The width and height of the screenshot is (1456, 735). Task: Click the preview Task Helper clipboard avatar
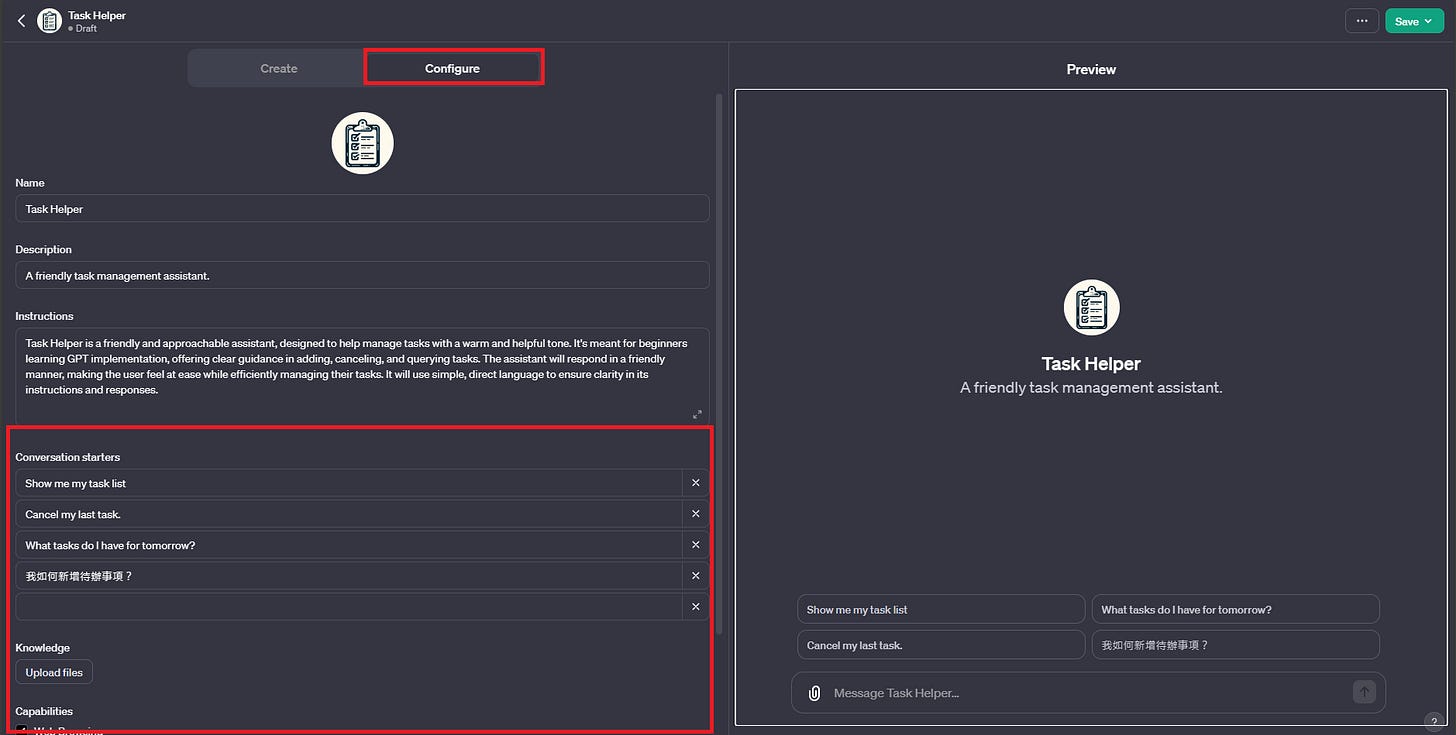click(1091, 307)
